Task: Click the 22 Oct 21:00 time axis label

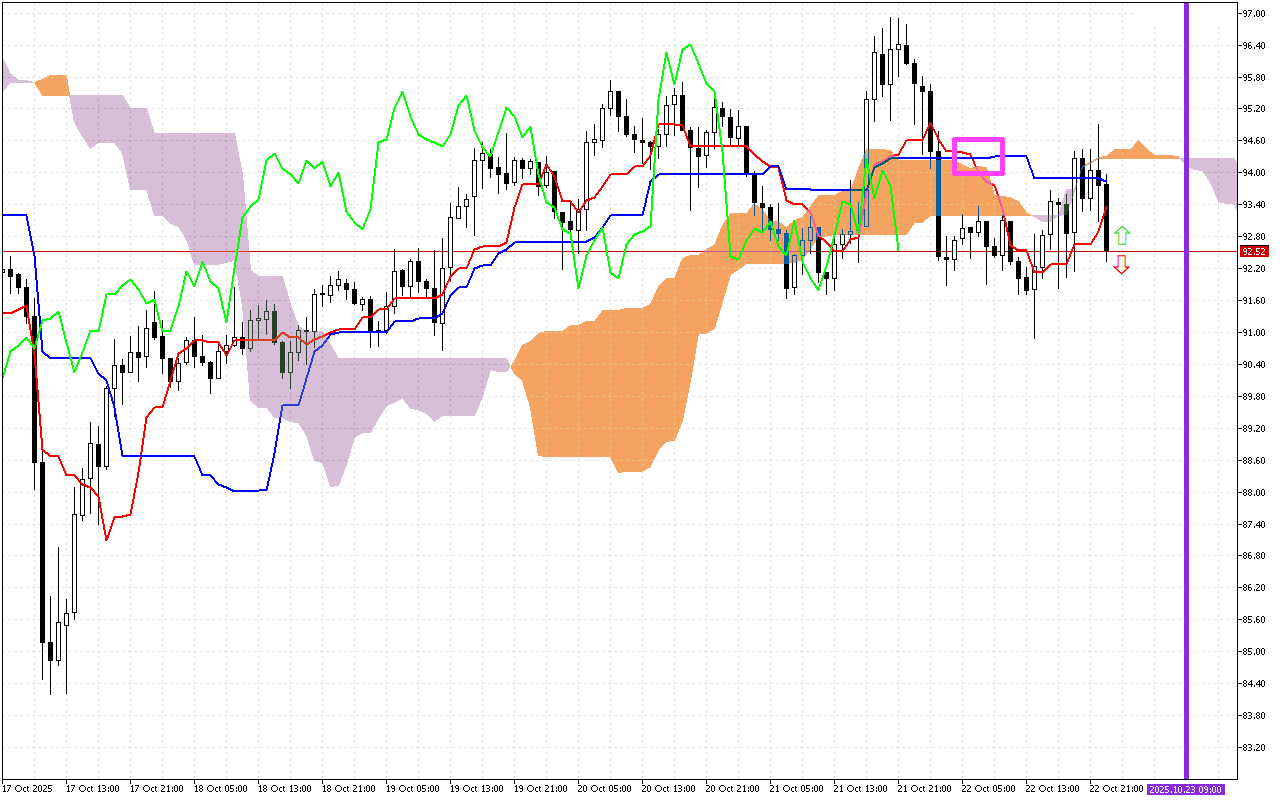Action: 1115,789
